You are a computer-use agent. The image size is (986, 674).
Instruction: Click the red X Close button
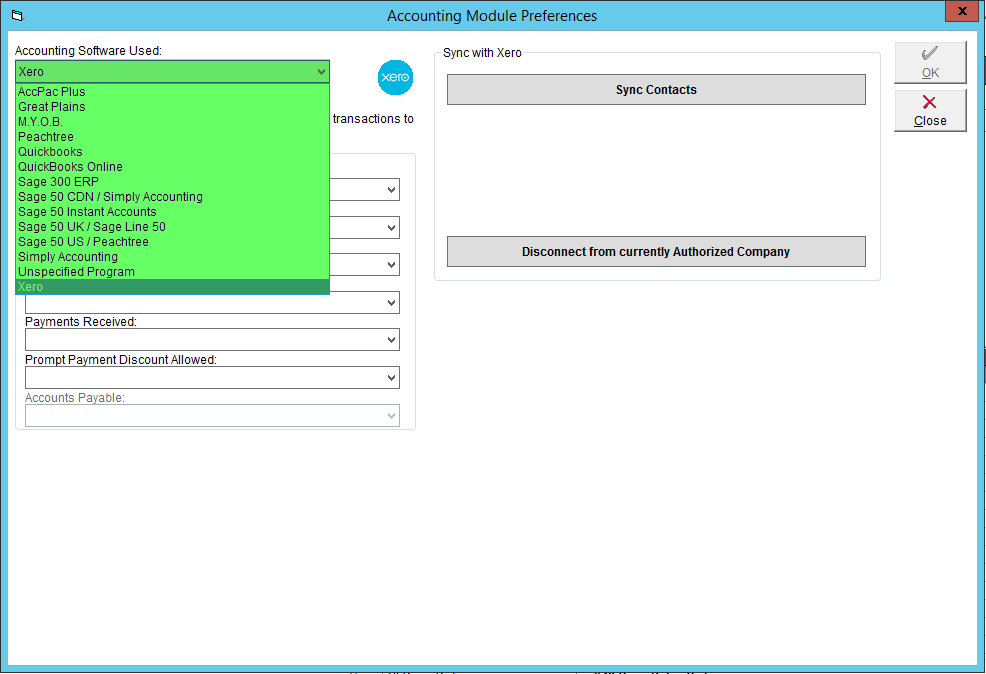pos(930,111)
